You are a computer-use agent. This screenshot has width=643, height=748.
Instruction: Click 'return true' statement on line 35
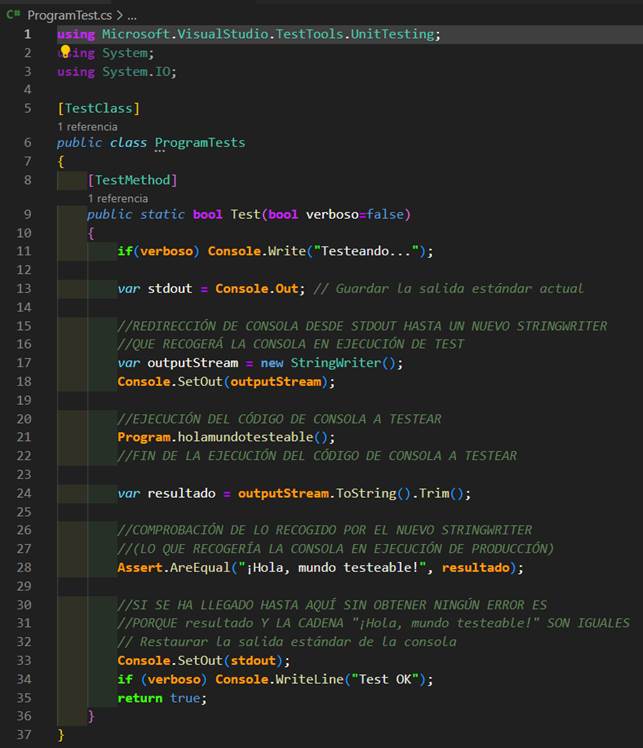[x=159, y=698]
